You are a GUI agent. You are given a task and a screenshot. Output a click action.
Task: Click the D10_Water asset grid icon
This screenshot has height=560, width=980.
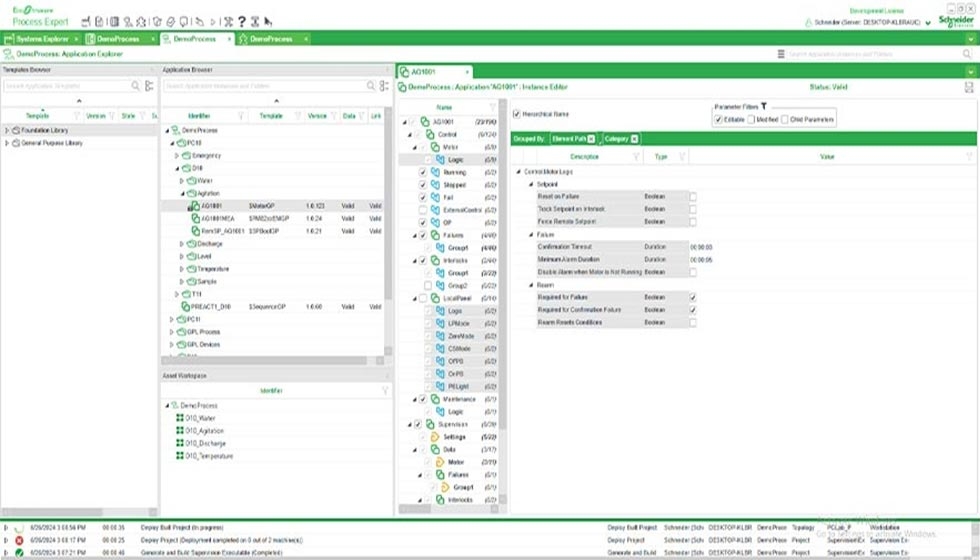pos(178,418)
